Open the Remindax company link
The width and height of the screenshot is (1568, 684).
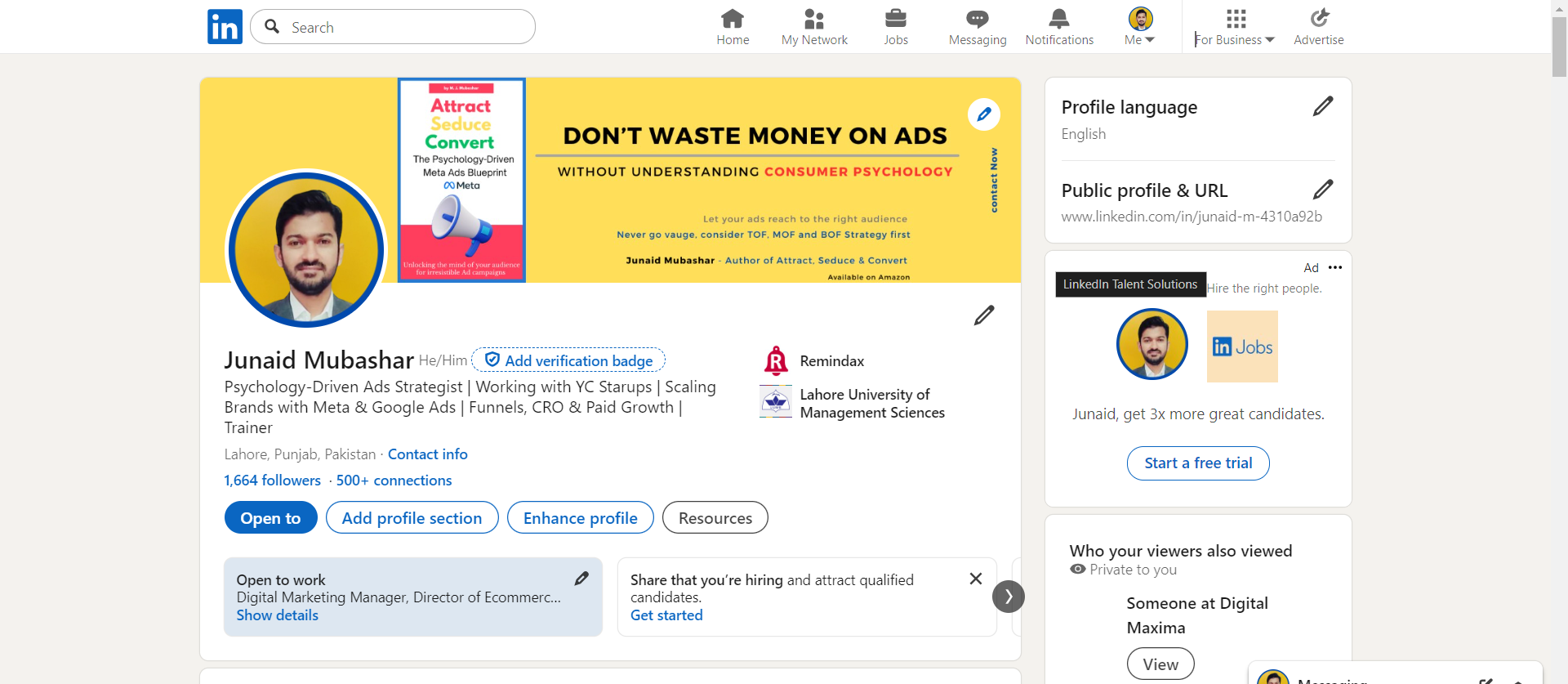832,361
